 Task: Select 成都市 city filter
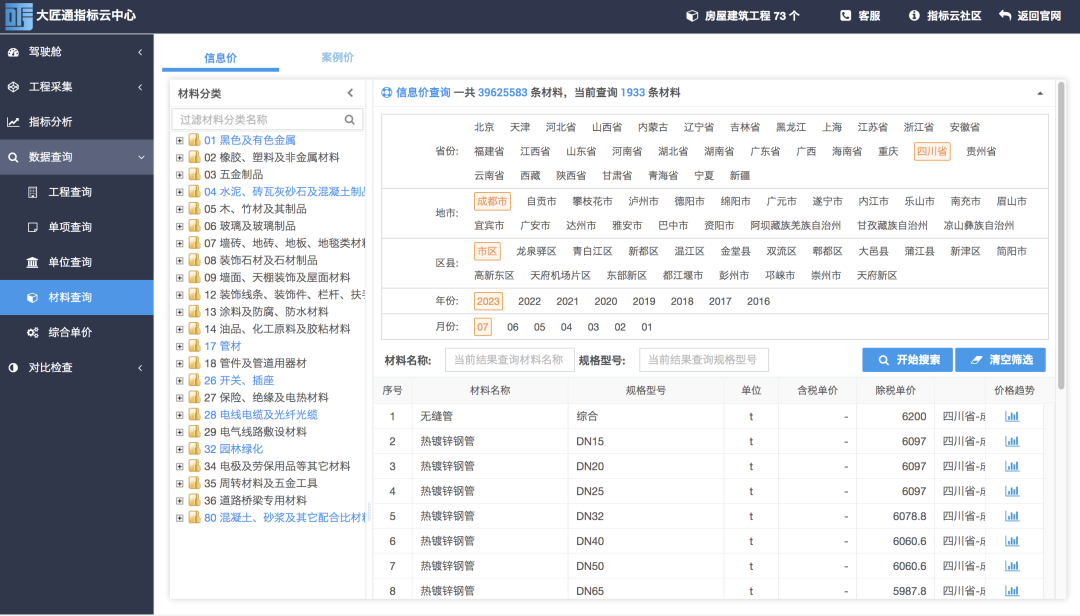pyautogui.click(x=492, y=201)
